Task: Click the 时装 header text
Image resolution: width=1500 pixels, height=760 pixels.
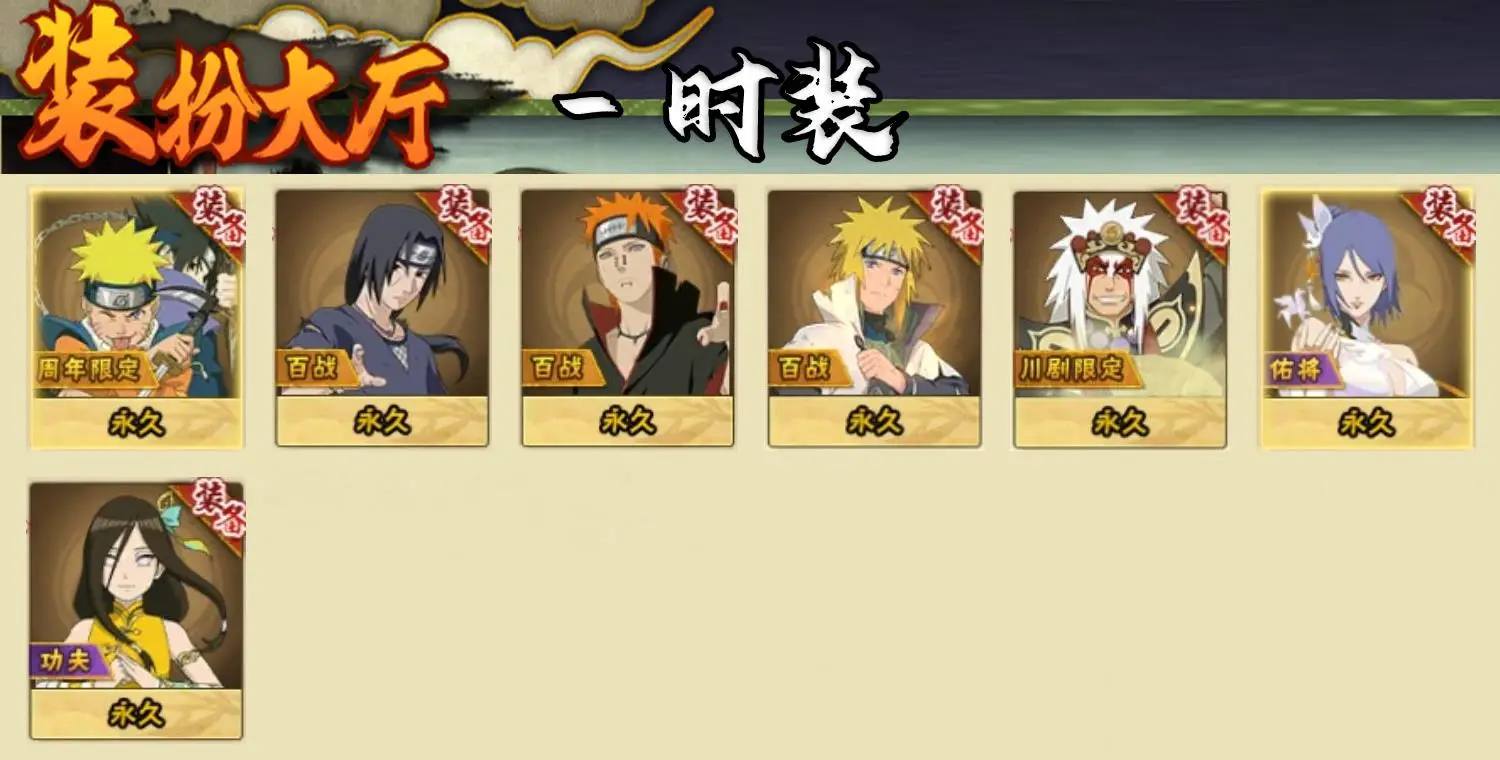Action: (x=780, y=105)
